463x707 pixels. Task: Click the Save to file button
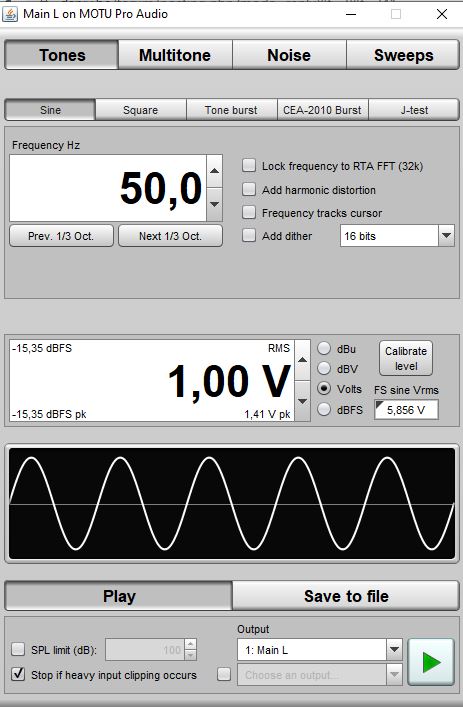(346, 596)
